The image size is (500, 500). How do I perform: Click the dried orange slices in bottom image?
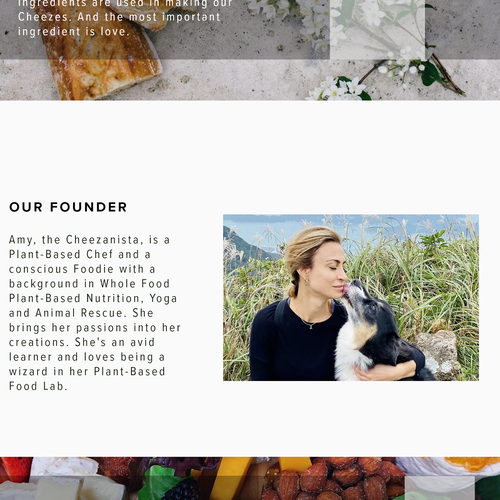click(x=473, y=464)
